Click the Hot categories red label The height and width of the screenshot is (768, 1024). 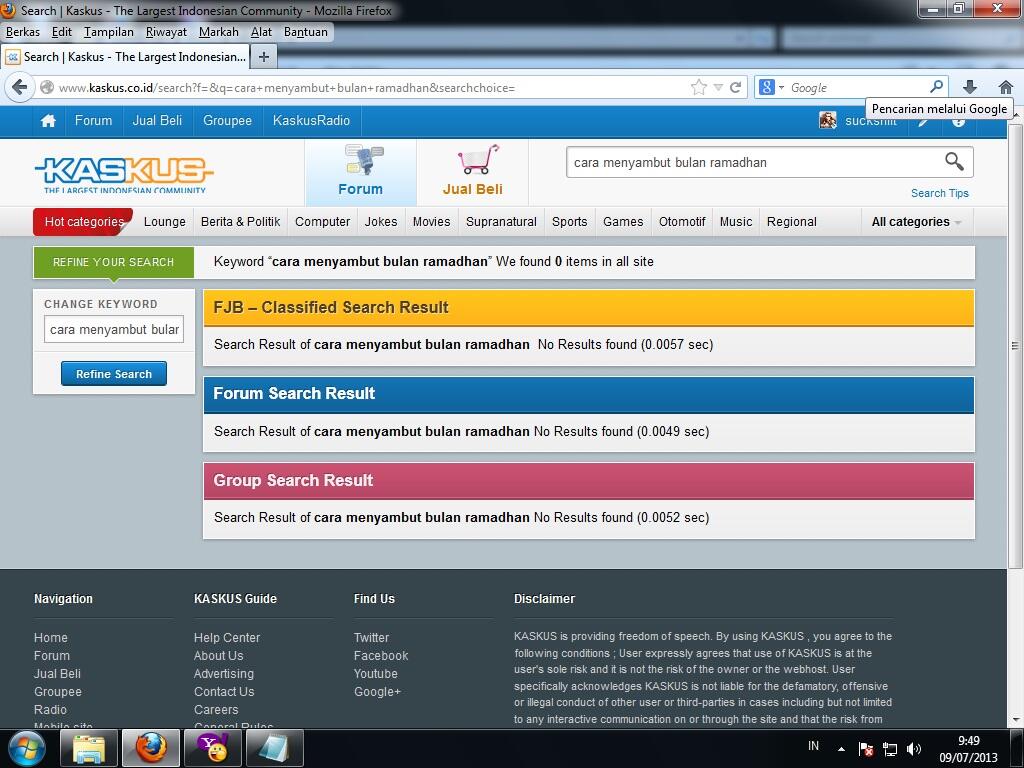pyautogui.click(x=84, y=222)
